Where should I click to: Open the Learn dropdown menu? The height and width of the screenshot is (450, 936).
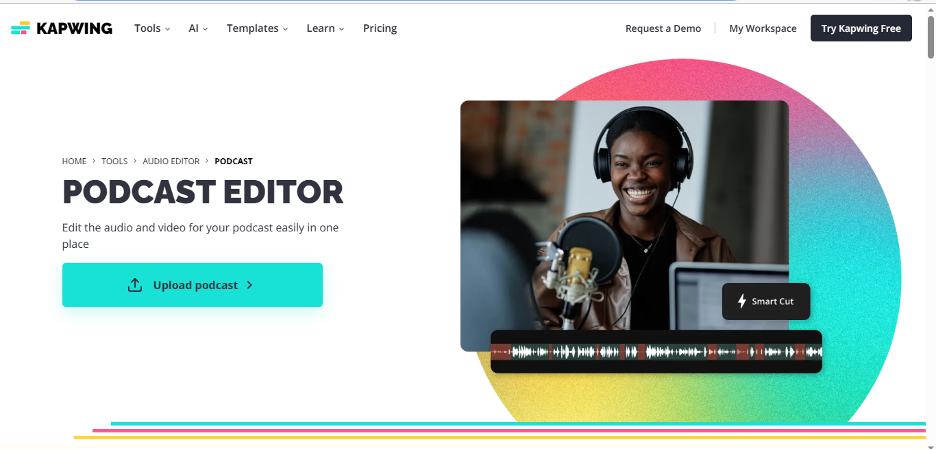point(325,28)
